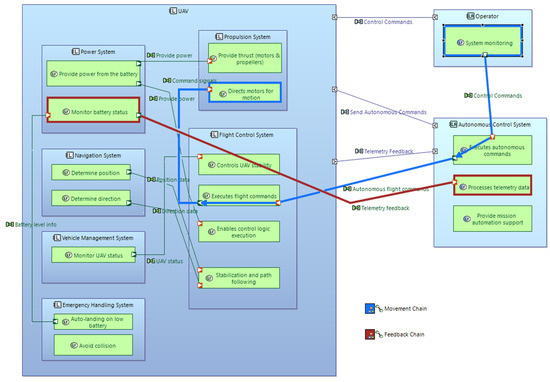Click the Power System component icon
The height and width of the screenshot is (382, 550).
[x=75, y=52]
